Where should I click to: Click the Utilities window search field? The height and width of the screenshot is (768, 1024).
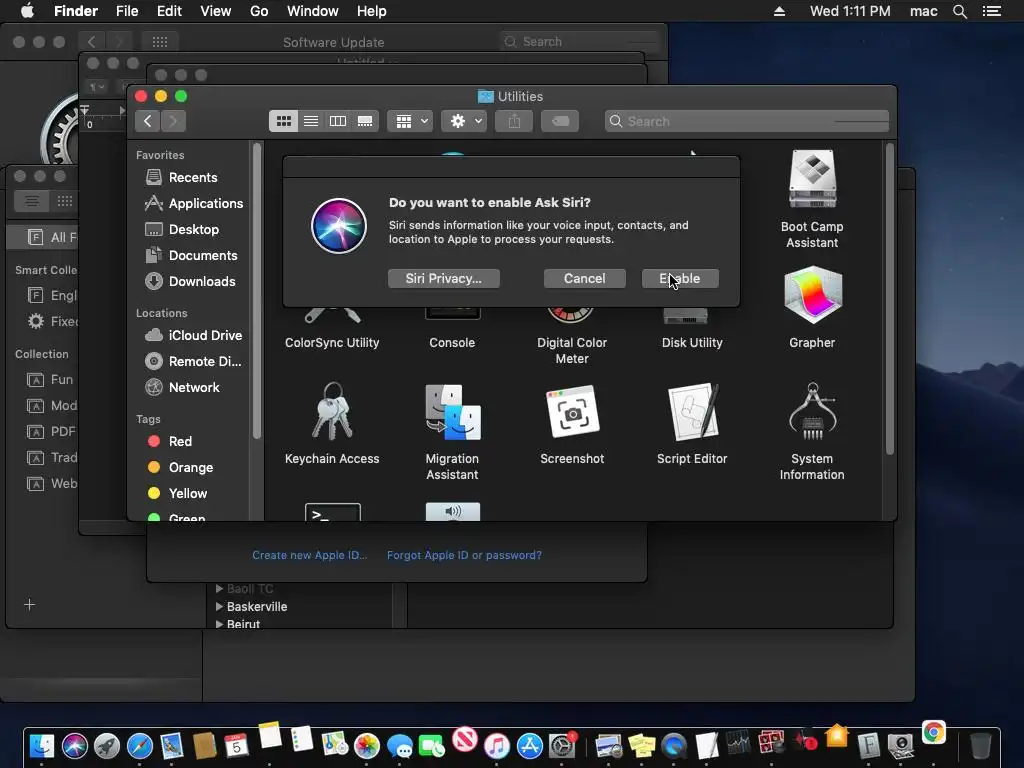[747, 121]
